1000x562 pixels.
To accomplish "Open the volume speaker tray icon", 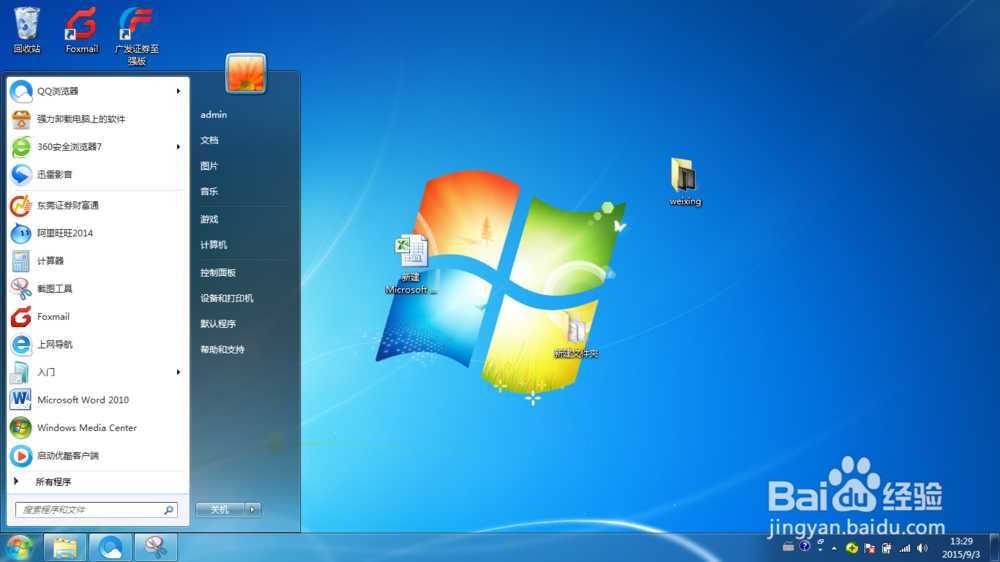I will [922, 548].
